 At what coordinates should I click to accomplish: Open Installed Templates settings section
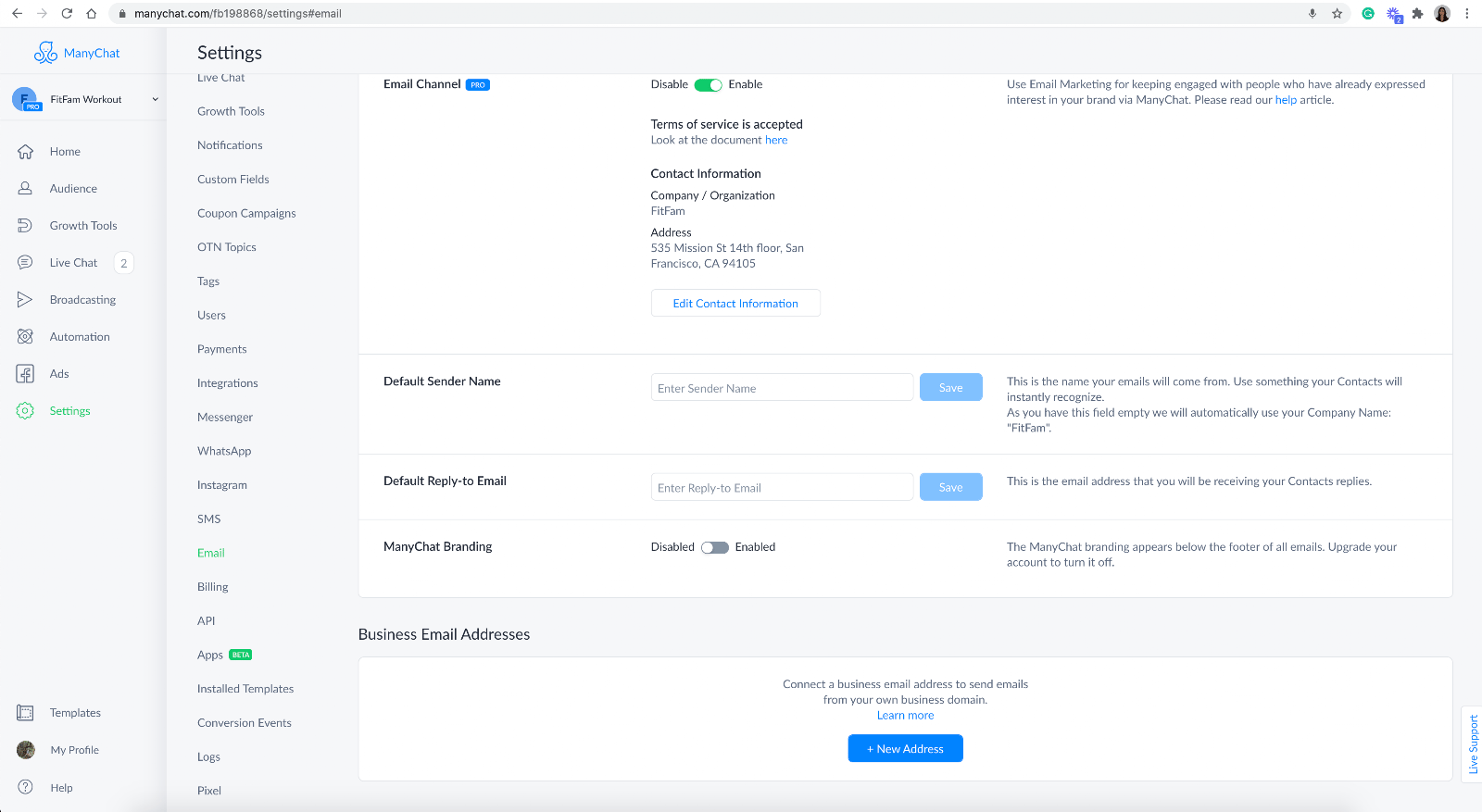(x=245, y=689)
